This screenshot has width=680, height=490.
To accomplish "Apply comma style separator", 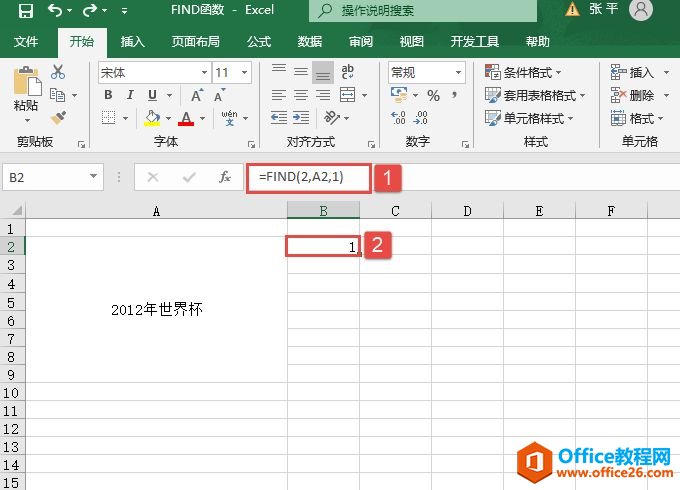I will point(454,95).
